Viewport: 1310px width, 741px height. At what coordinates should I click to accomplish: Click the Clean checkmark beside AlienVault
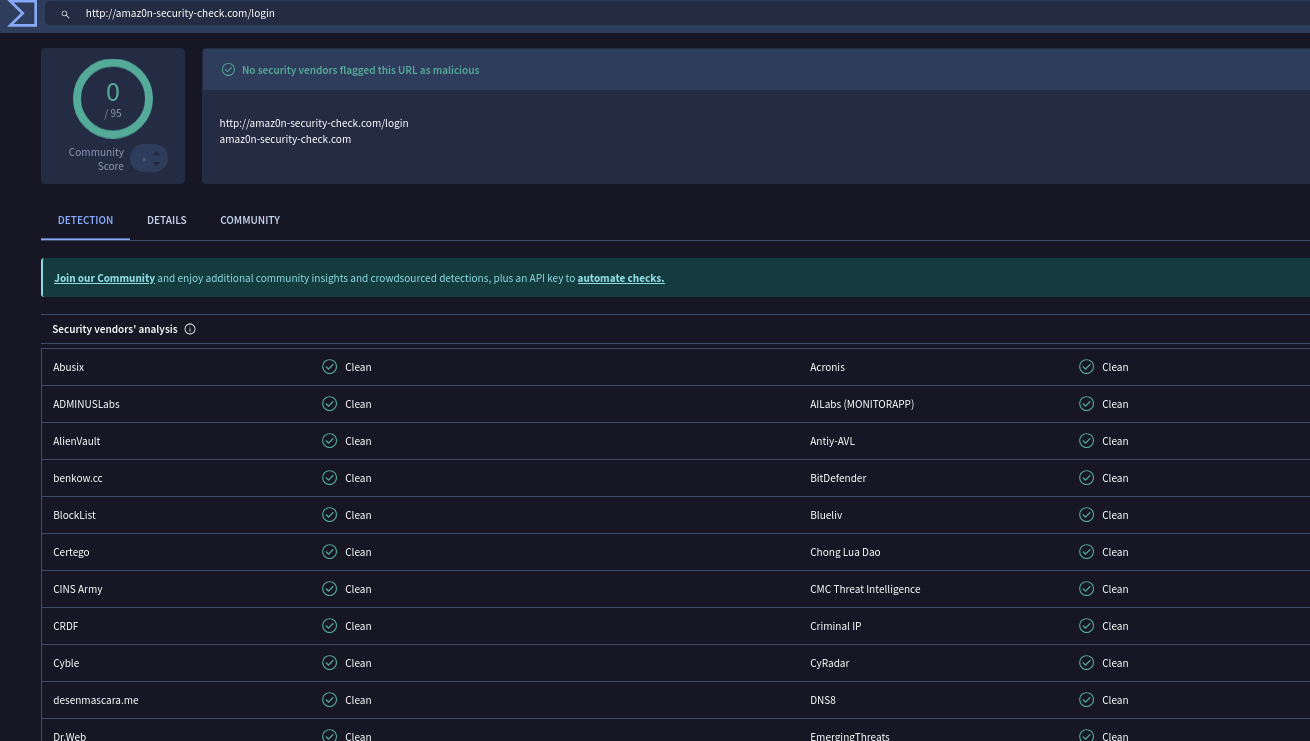coord(329,440)
